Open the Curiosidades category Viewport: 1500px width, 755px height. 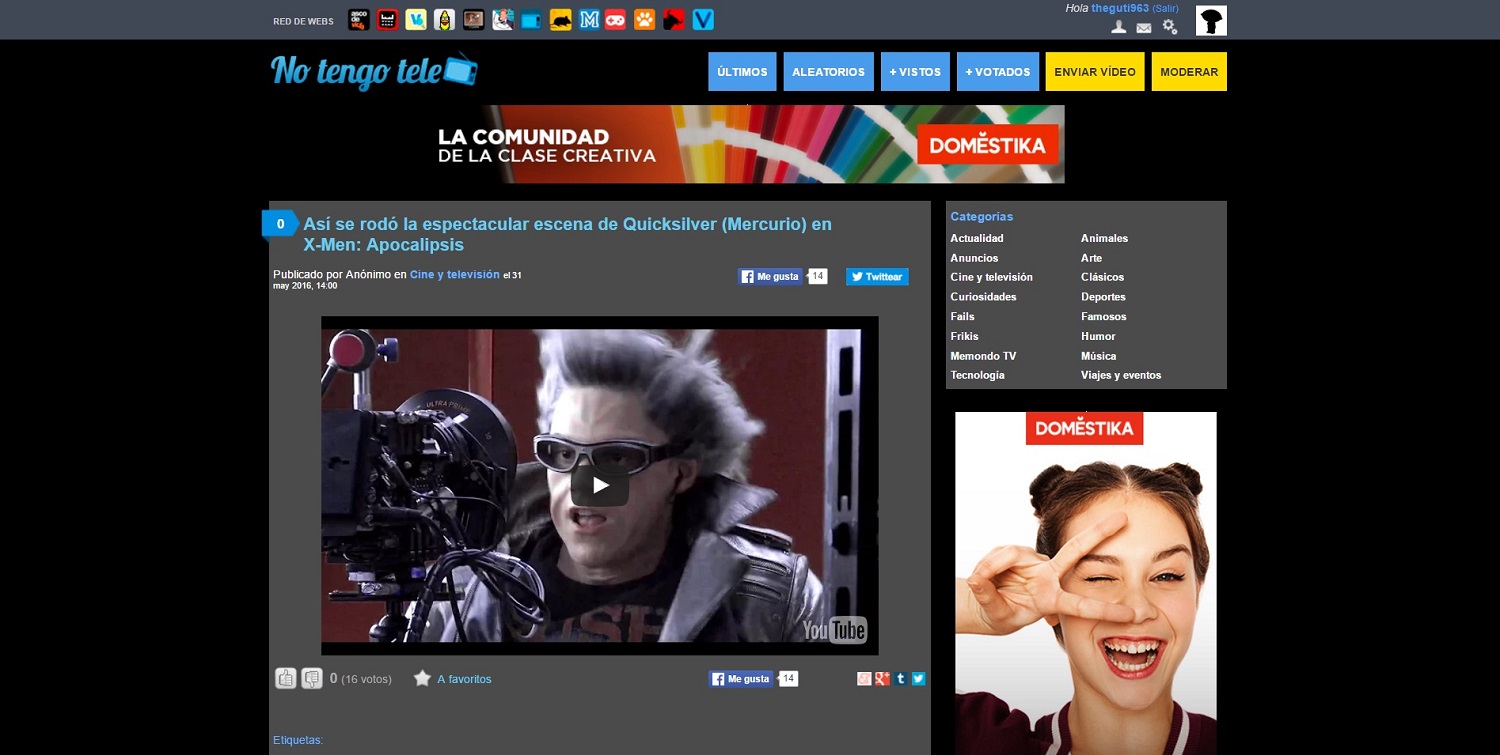(983, 297)
